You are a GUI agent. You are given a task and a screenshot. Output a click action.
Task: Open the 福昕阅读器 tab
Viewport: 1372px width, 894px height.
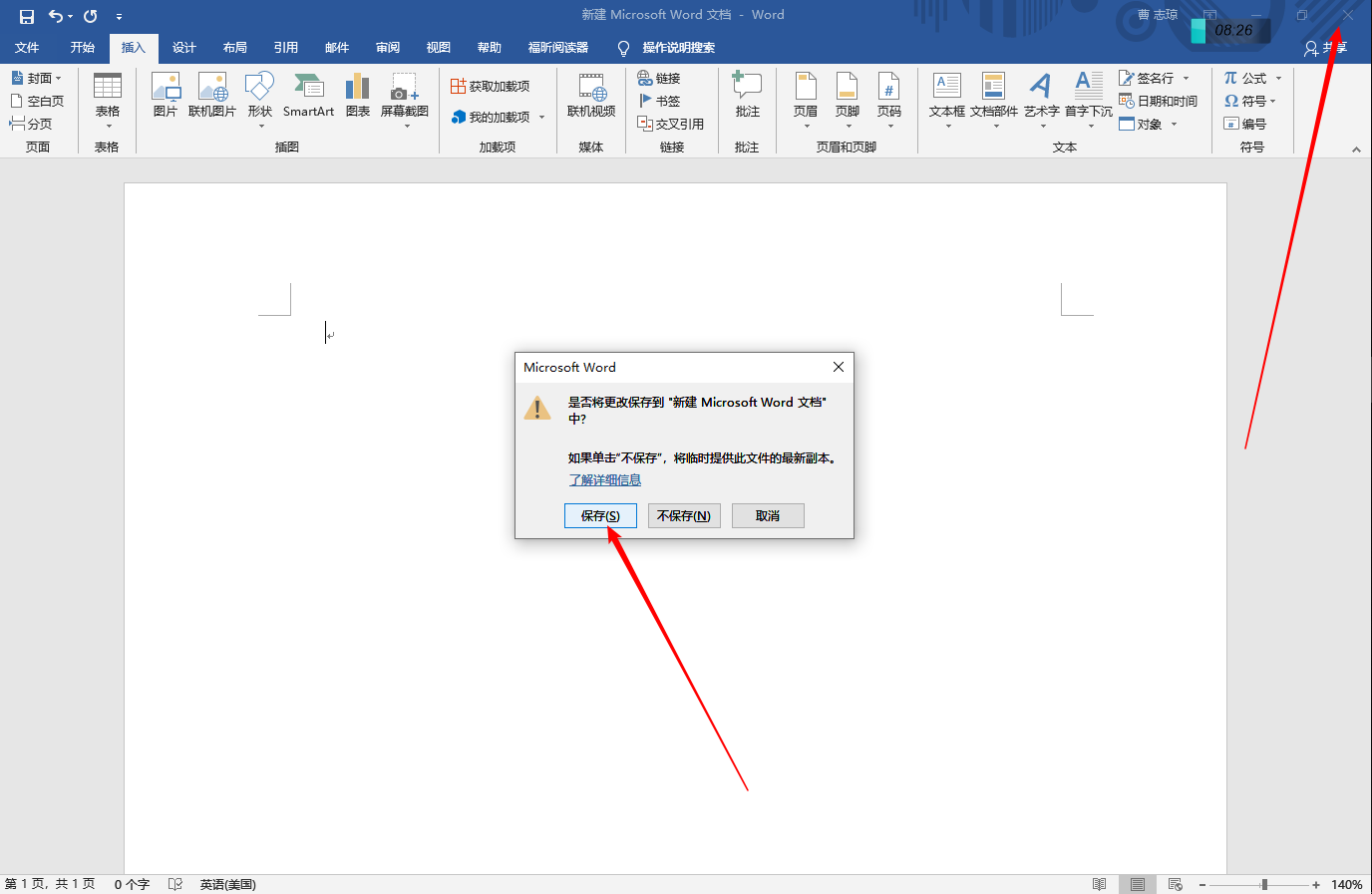(558, 48)
